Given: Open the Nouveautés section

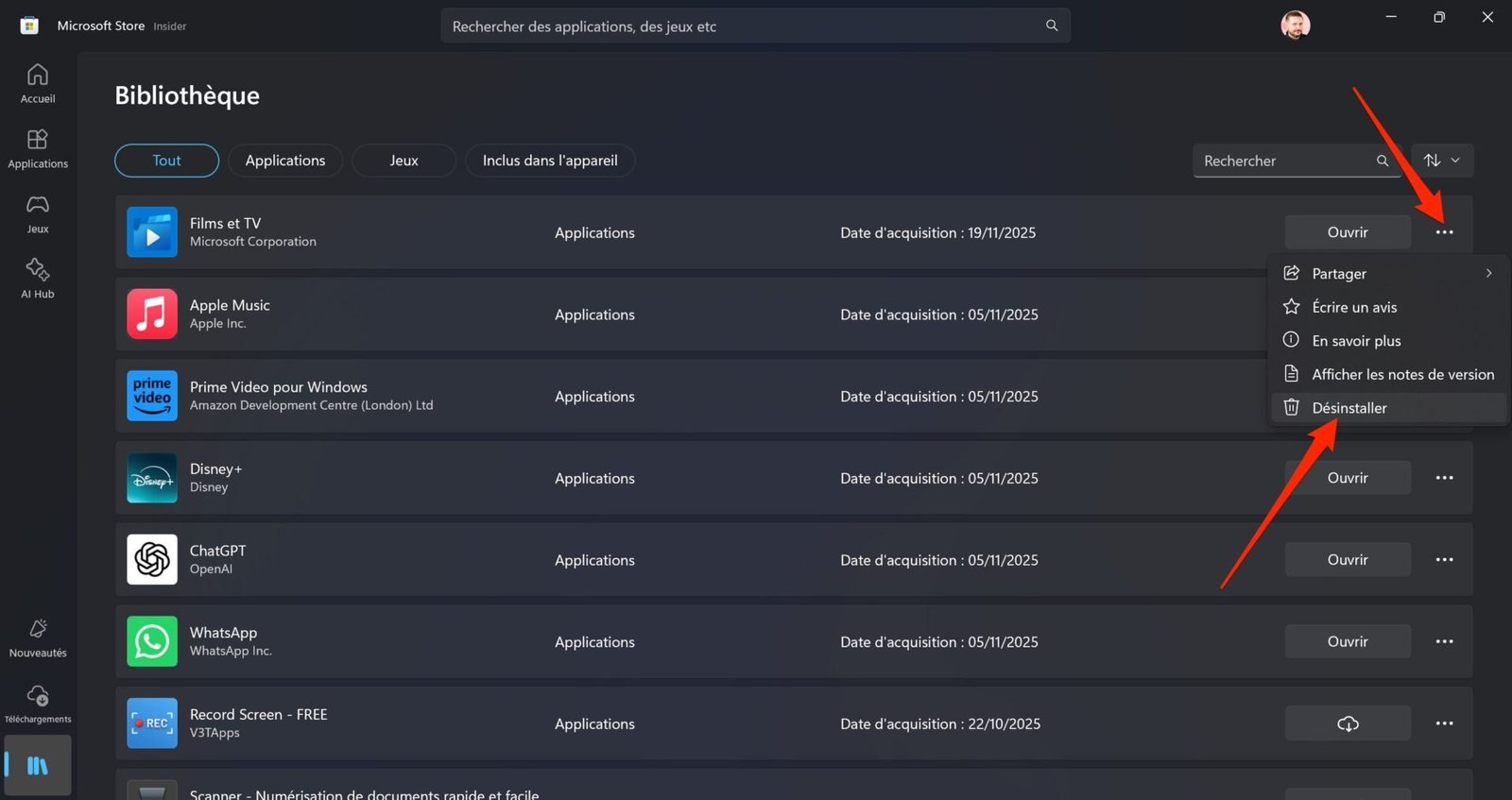Looking at the screenshot, I should (38, 638).
